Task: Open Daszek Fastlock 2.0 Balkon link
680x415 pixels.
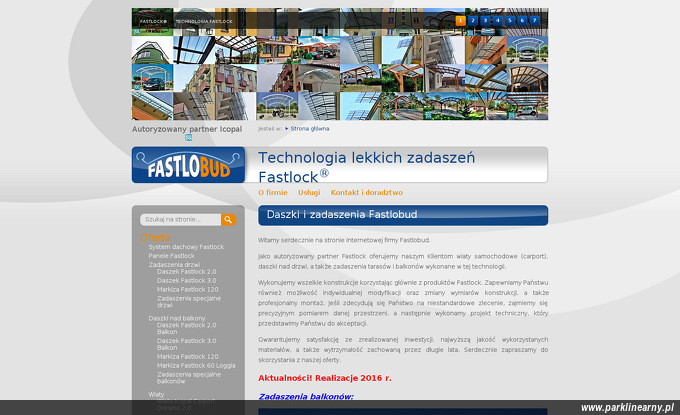Action: 186,328
